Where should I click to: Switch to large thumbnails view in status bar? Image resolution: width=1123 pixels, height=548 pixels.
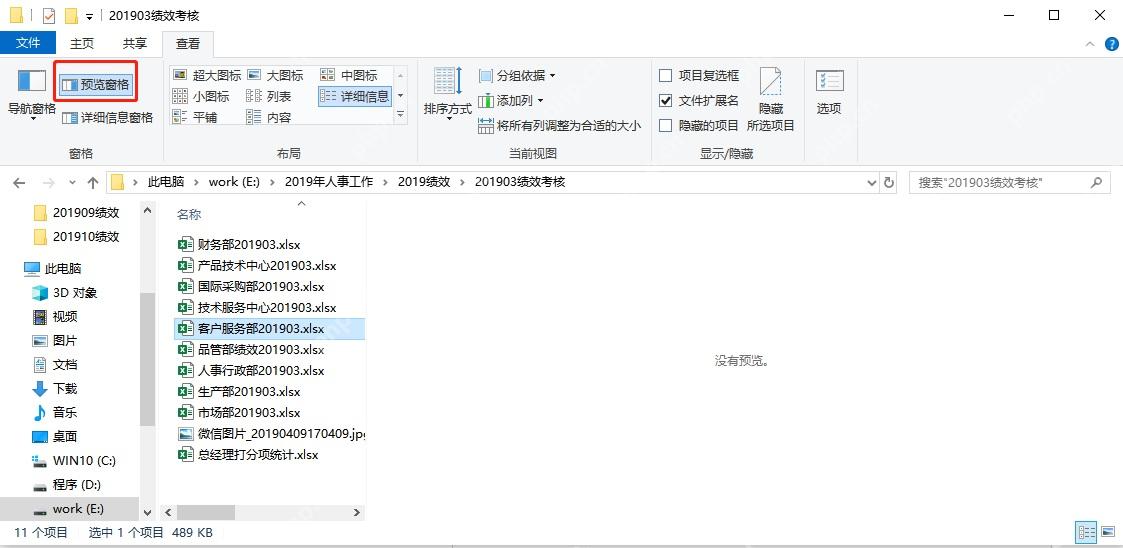pyautogui.click(x=1109, y=532)
